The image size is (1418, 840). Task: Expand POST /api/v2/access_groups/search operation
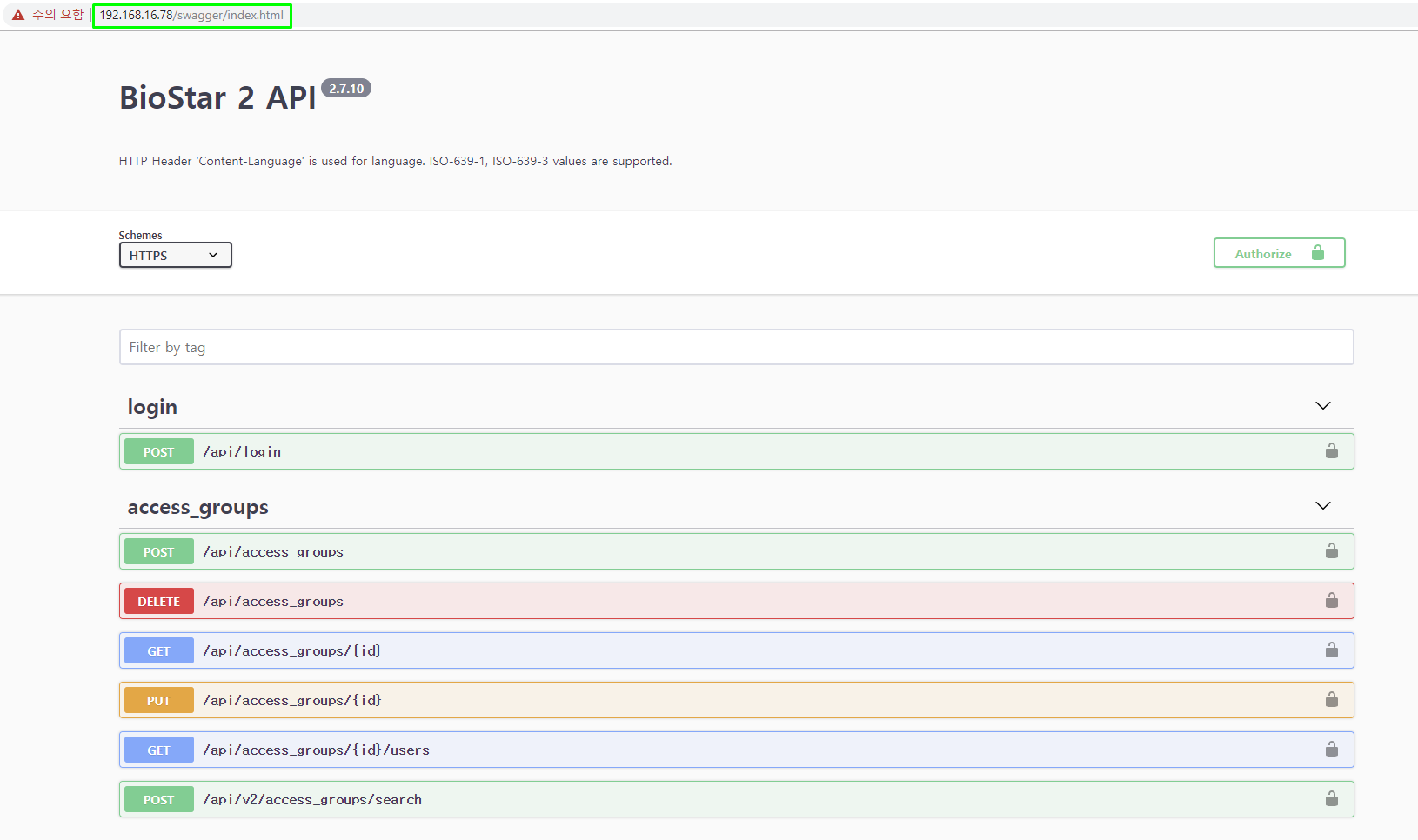pos(736,799)
